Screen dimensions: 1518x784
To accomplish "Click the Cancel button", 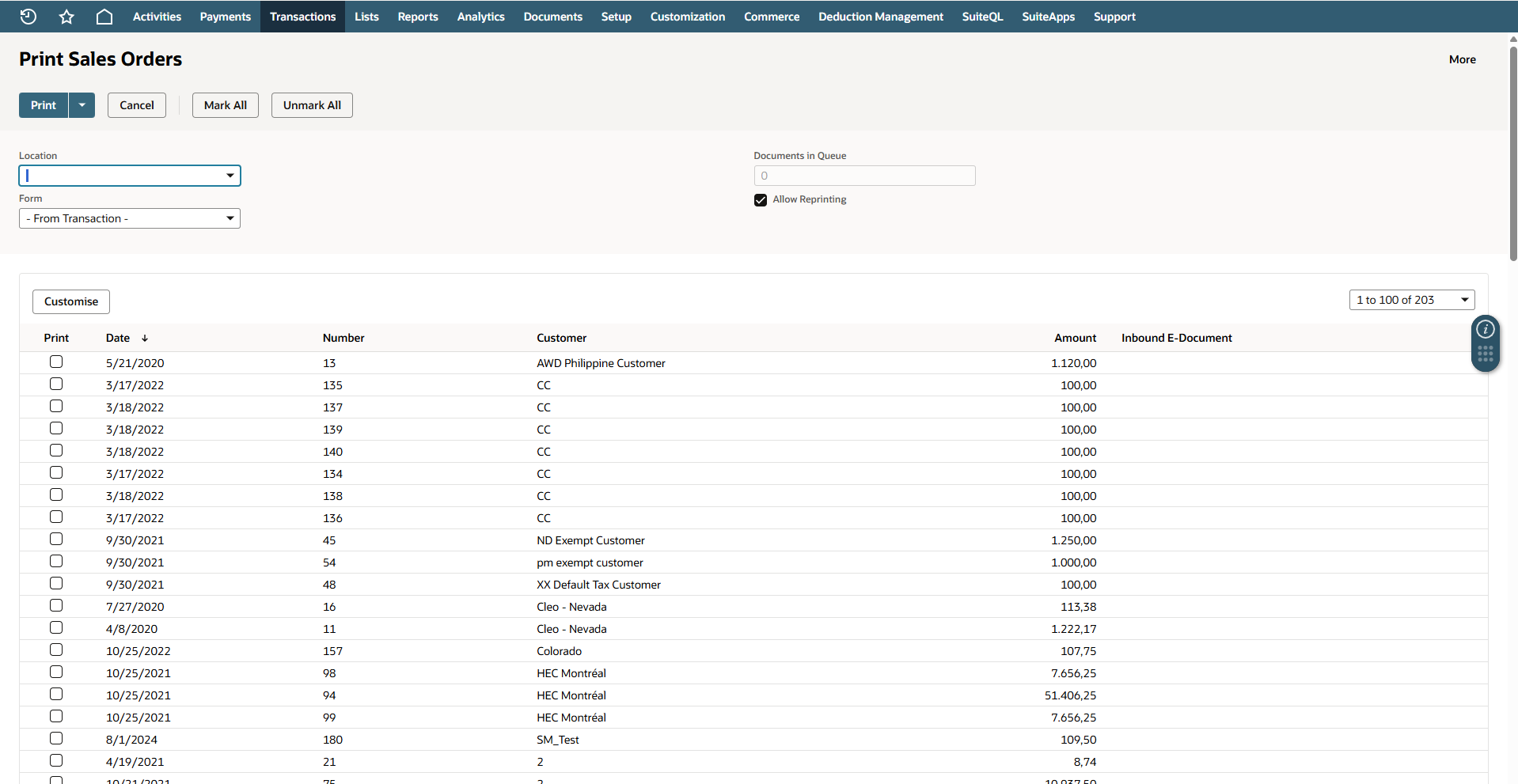I will pos(137,105).
